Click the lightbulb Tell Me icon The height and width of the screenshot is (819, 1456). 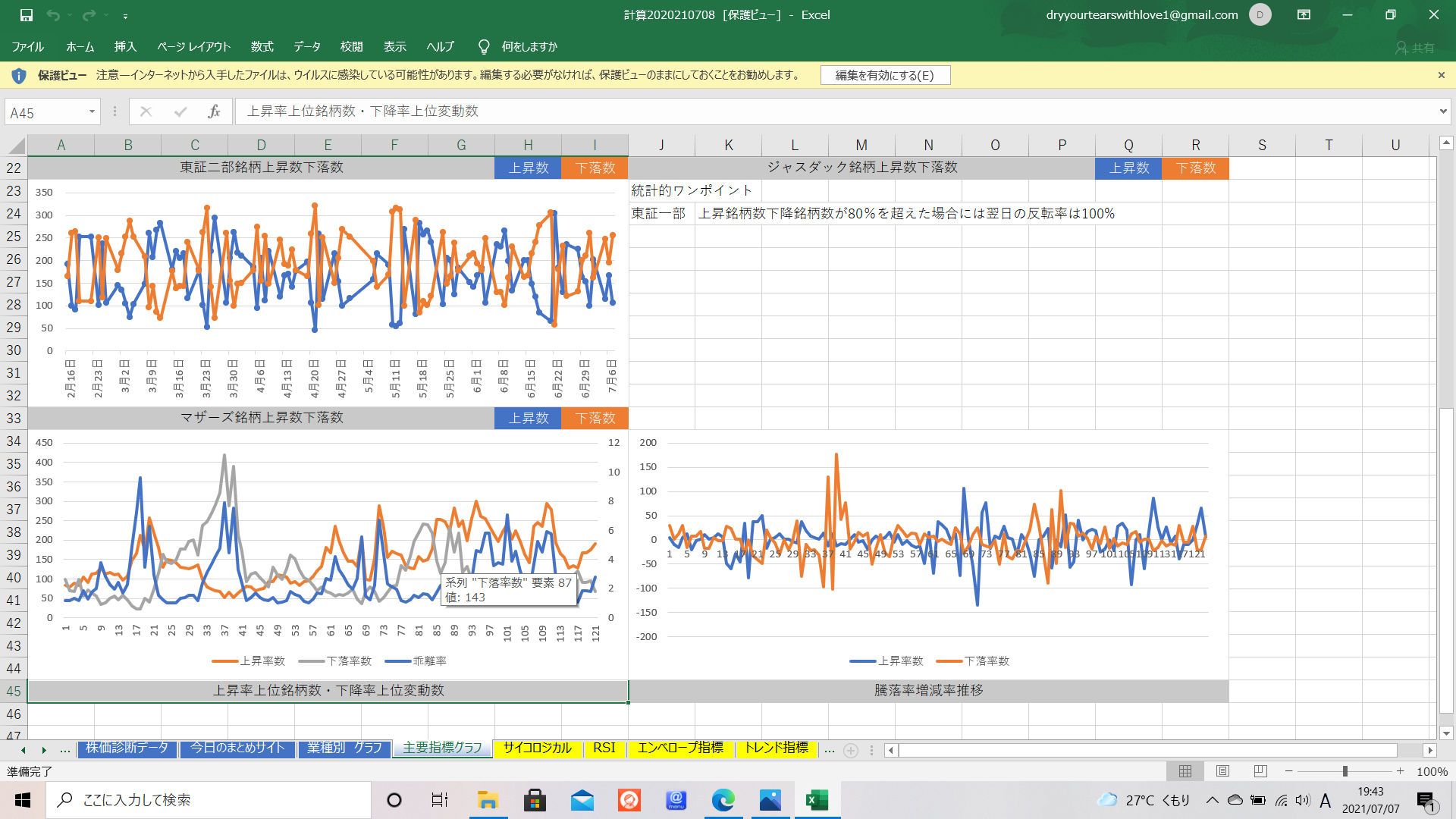coord(484,47)
